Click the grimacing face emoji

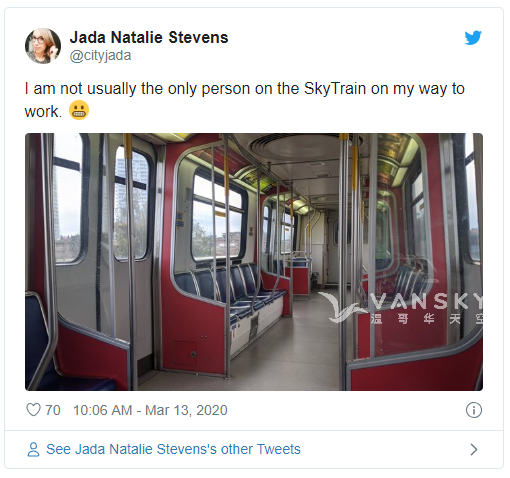tap(79, 110)
